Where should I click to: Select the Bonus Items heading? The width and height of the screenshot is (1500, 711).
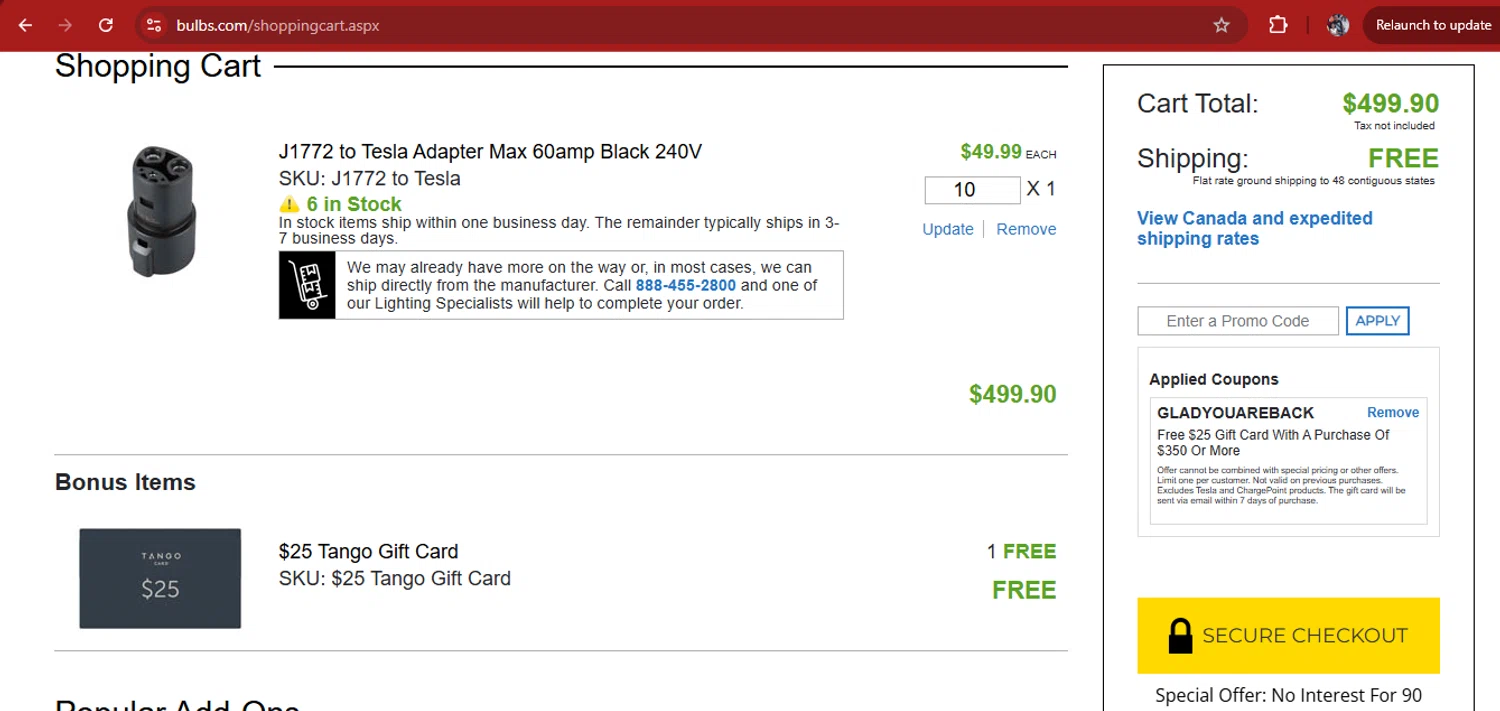coord(125,482)
